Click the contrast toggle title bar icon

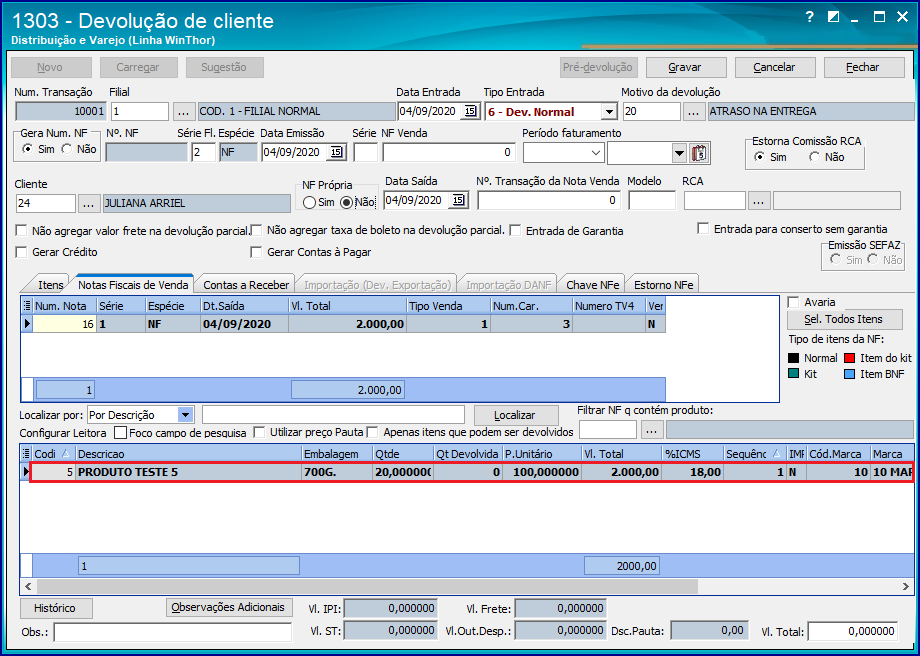(833, 17)
